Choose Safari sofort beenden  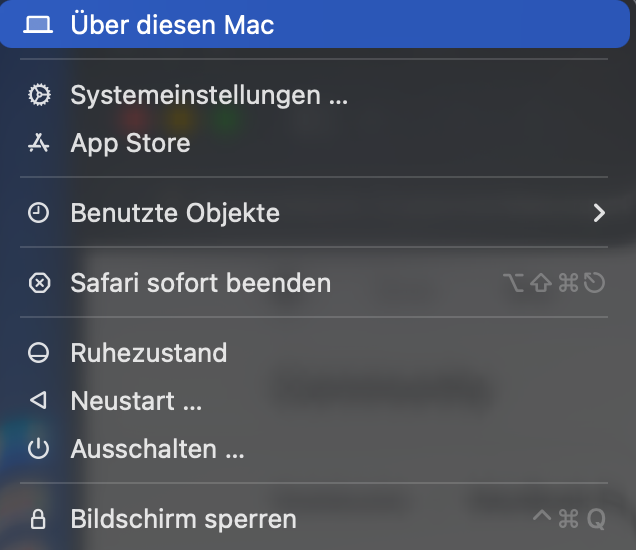200,283
